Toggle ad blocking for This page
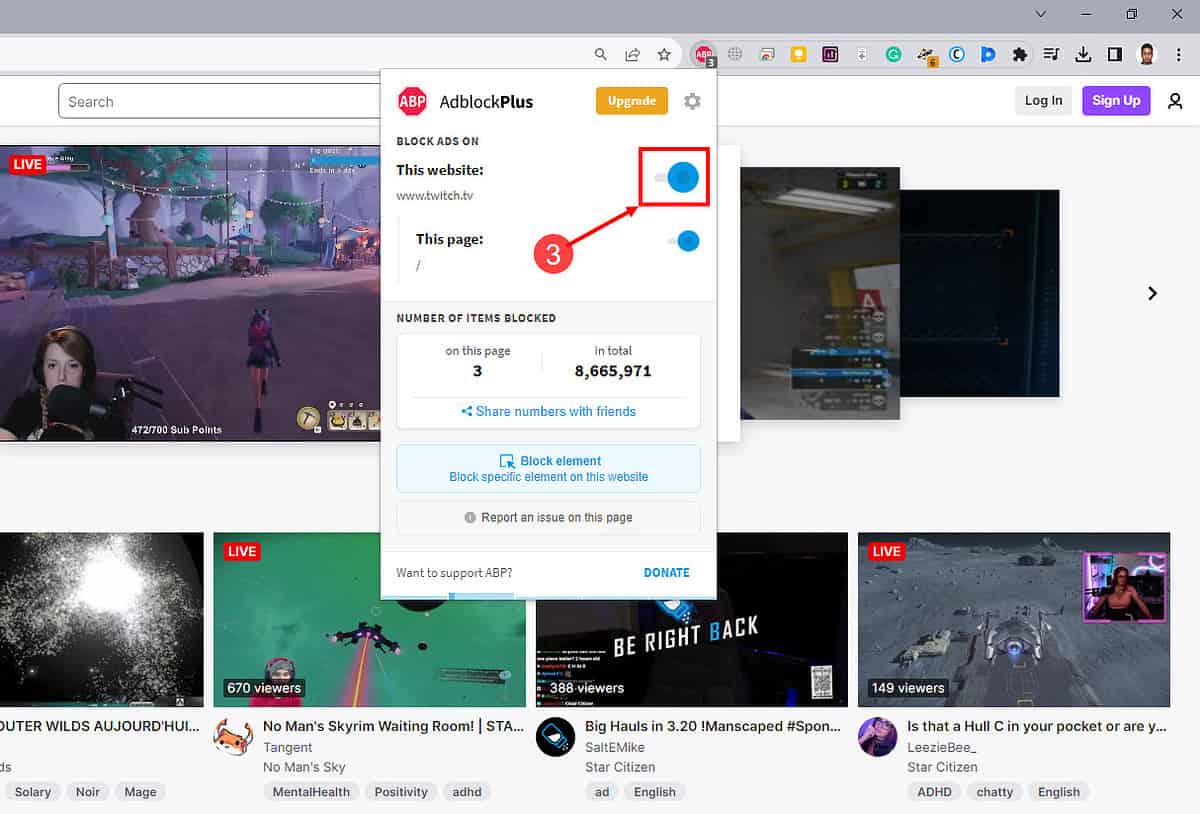 (x=683, y=241)
